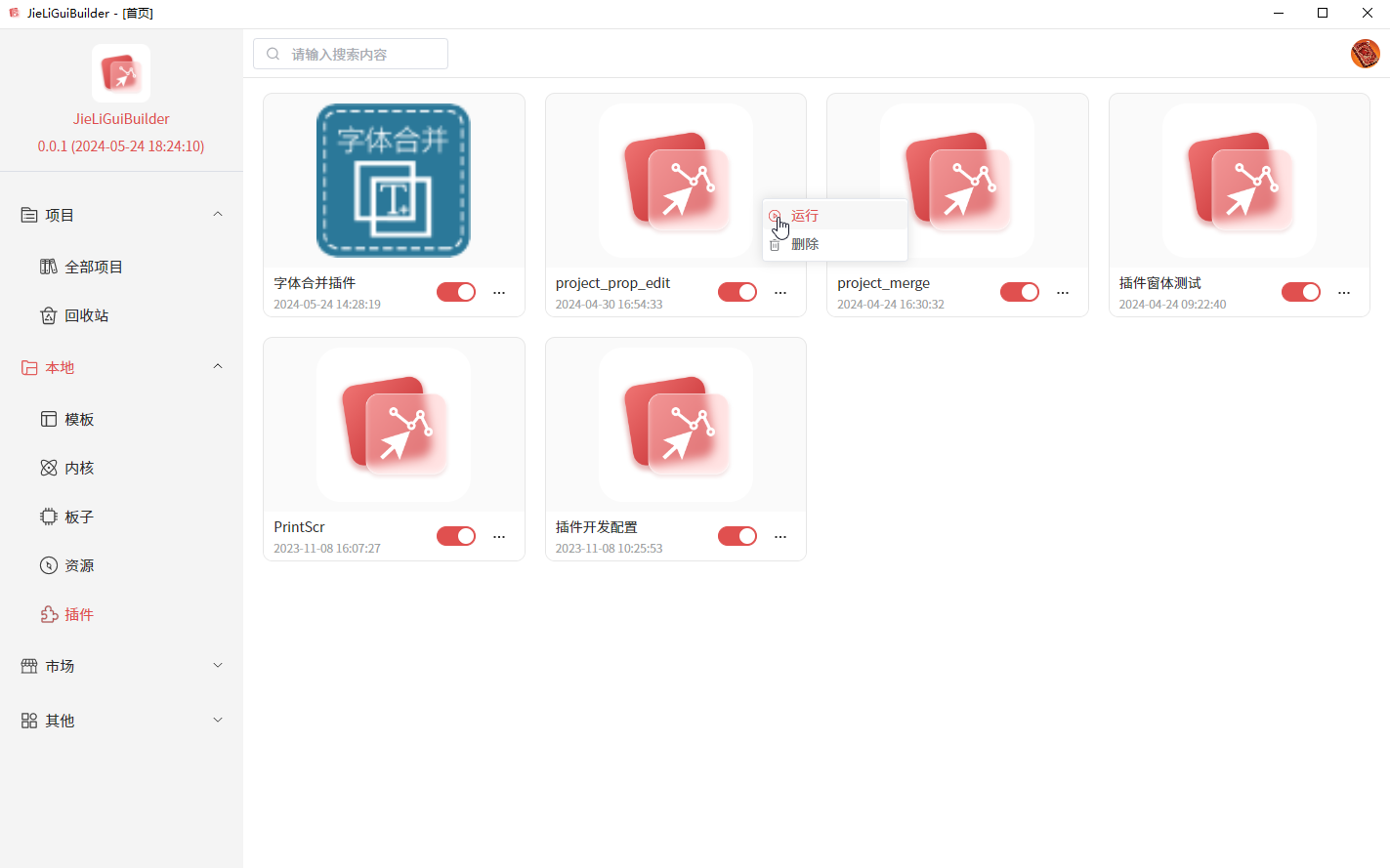Click the 回收站 recycle bin icon
Screen dimensions: 1390x868
coord(49,315)
